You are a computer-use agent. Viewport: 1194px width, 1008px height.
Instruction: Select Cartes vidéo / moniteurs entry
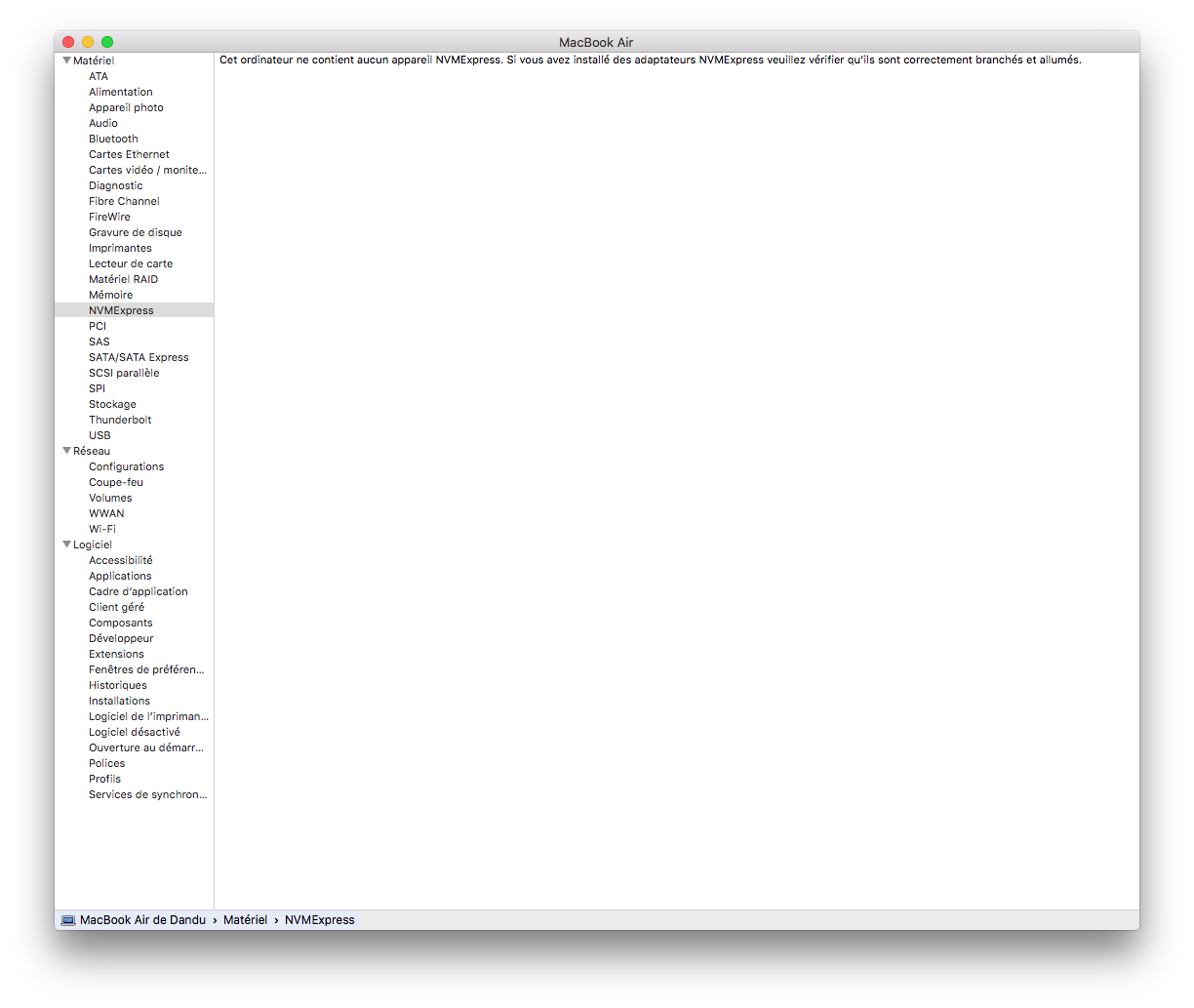tap(147, 170)
